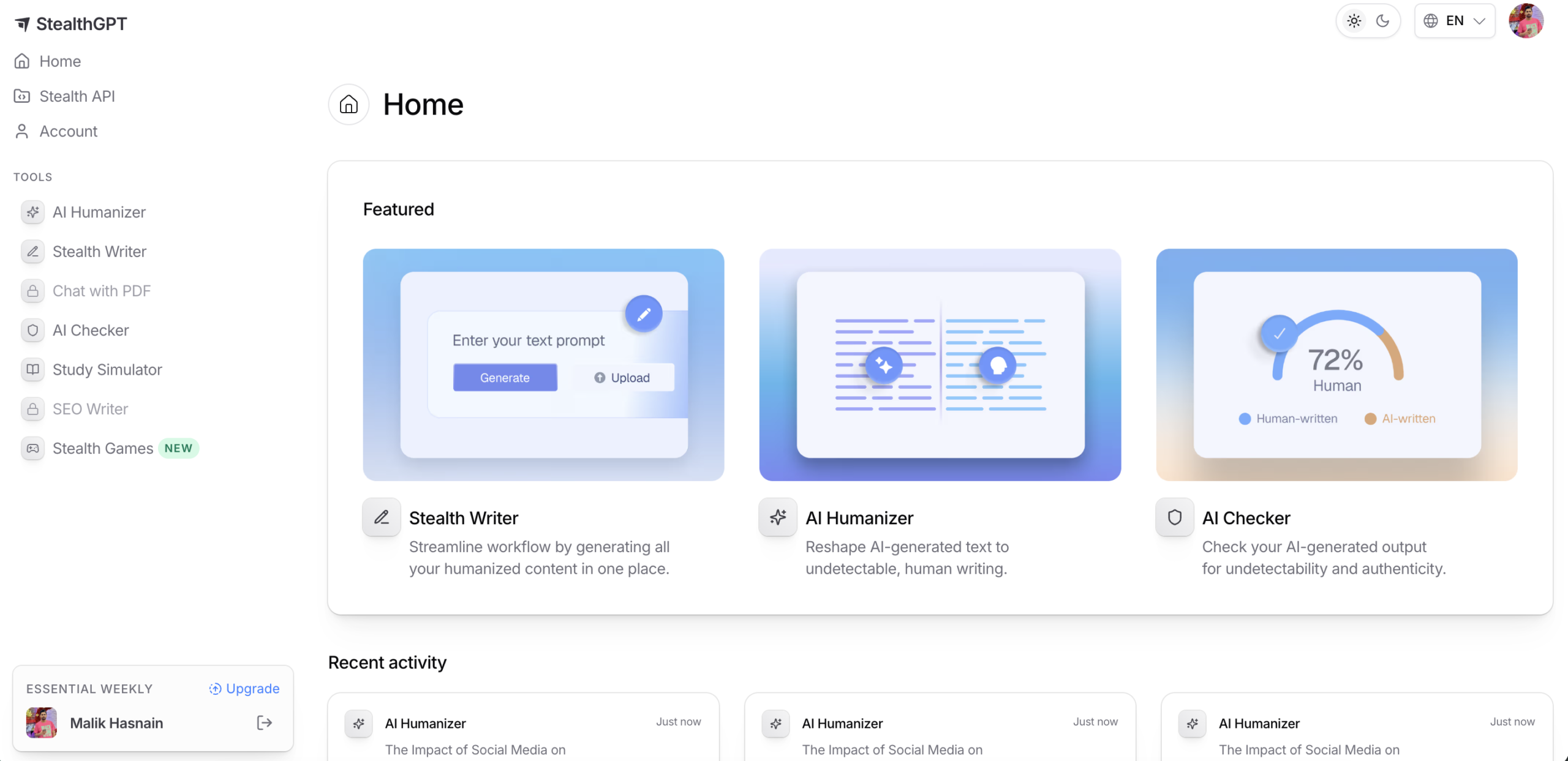Viewport: 1568px width, 761px height.
Task: Open Stealth API page
Action: click(x=64, y=96)
